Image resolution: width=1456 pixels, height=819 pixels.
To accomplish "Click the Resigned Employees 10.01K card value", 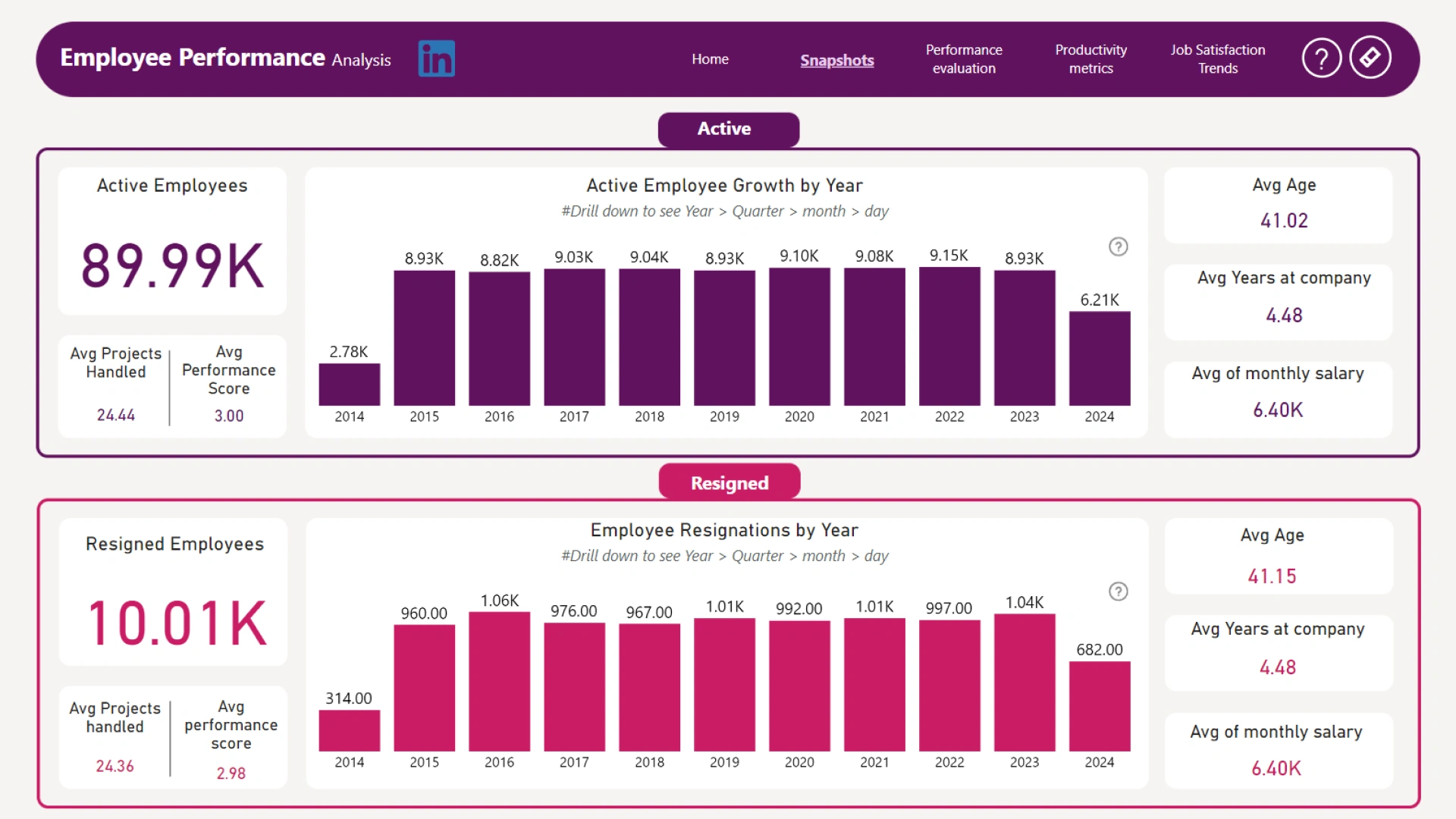I will tap(177, 623).
